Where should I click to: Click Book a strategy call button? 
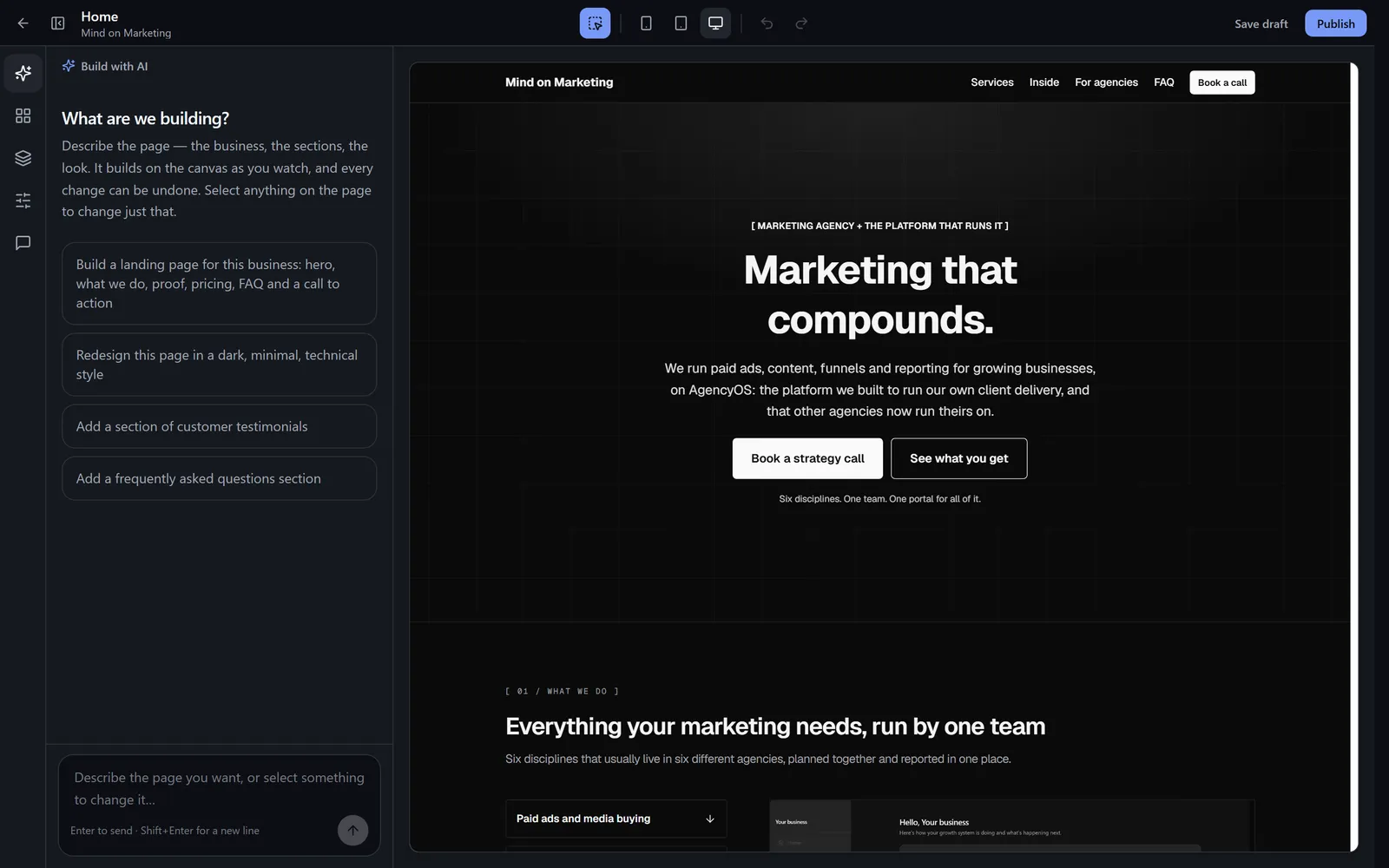click(807, 458)
